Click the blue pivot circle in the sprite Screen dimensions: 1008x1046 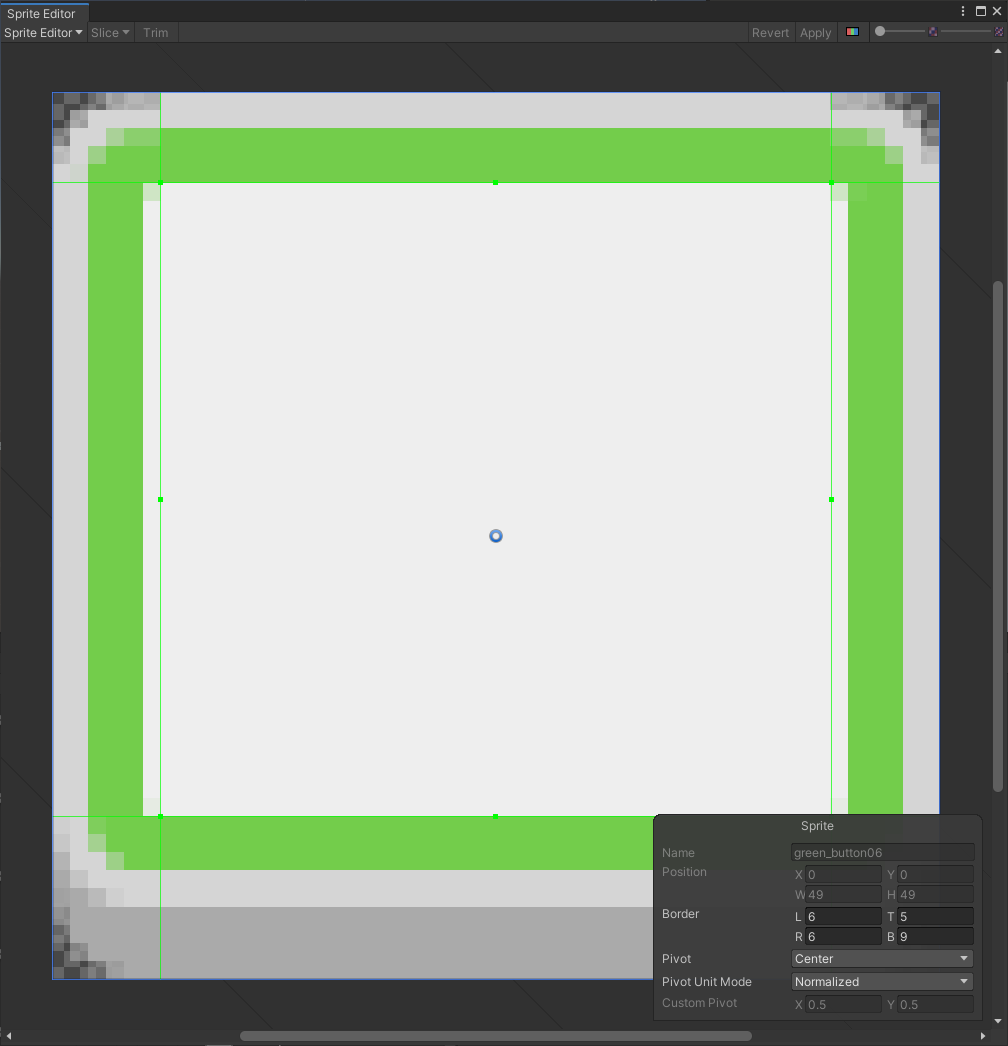tap(496, 536)
